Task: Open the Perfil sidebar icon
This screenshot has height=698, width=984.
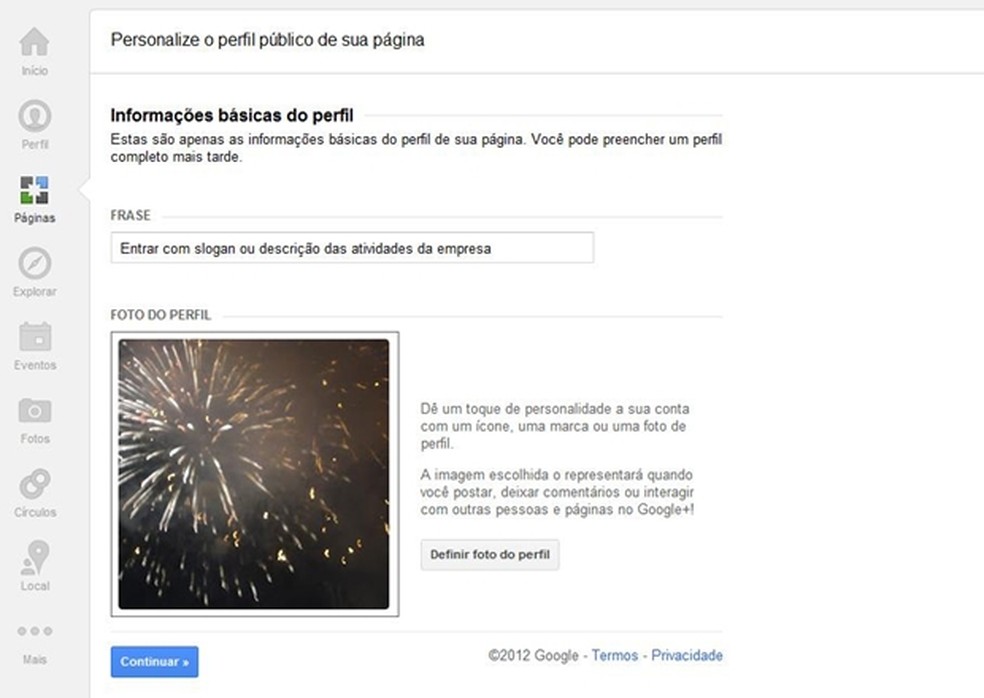Action: (x=35, y=115)
